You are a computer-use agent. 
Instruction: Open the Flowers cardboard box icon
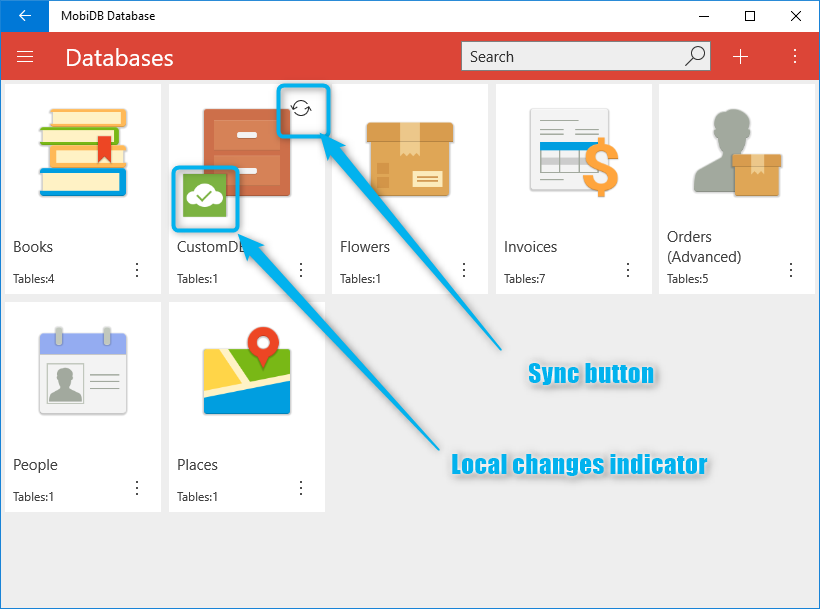410,159
